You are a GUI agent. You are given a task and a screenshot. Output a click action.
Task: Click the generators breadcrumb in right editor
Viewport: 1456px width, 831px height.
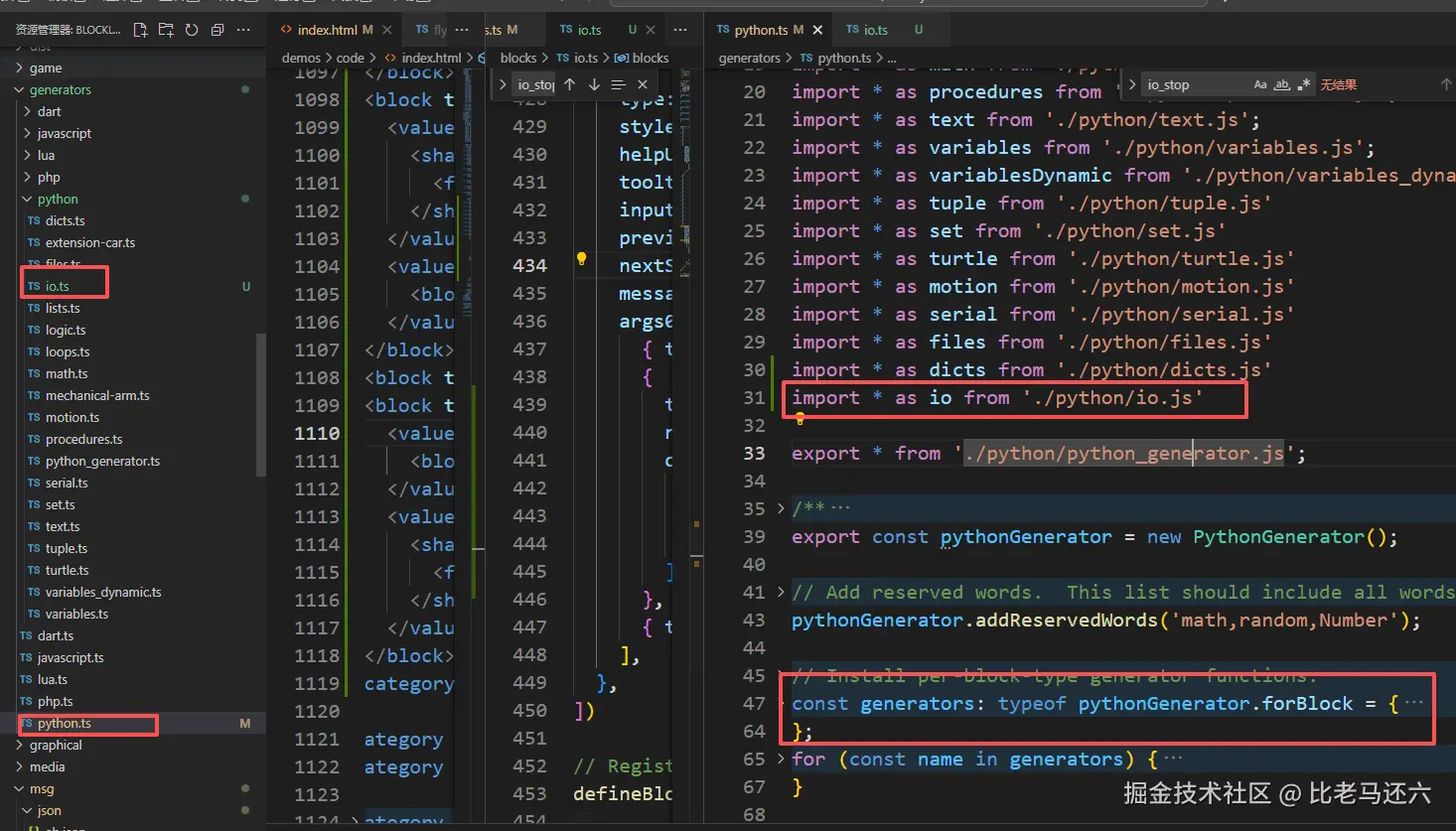click(x=749, y=59)
